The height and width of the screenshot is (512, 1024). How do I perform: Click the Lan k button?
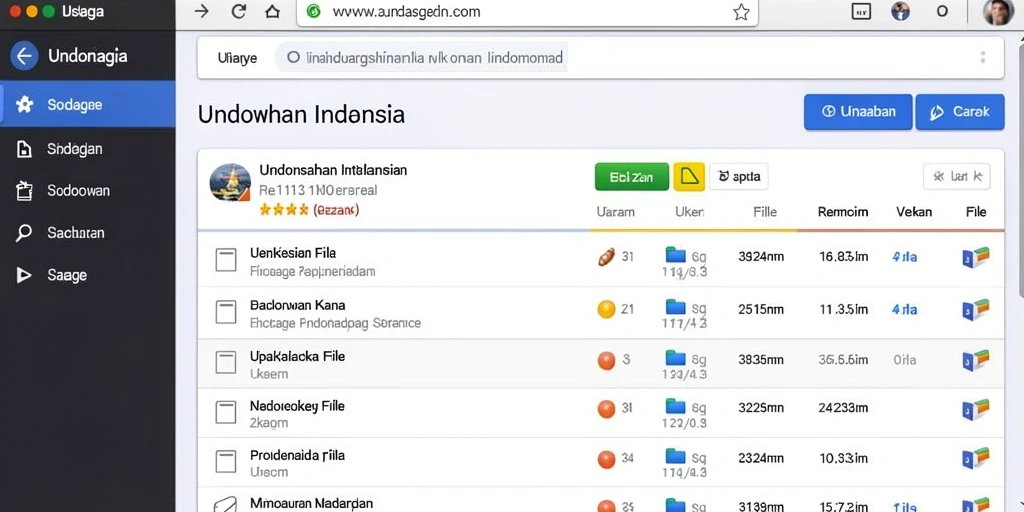(957, 176)
